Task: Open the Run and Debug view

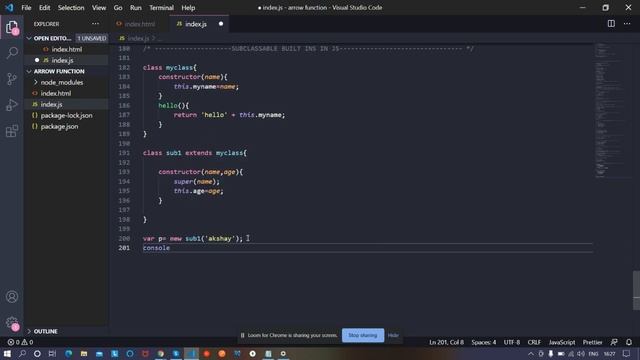Action: (12, 105)
